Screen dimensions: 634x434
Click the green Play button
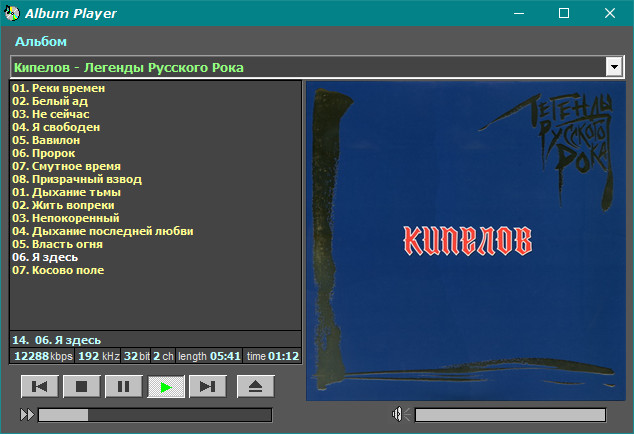tap(166, 387)
